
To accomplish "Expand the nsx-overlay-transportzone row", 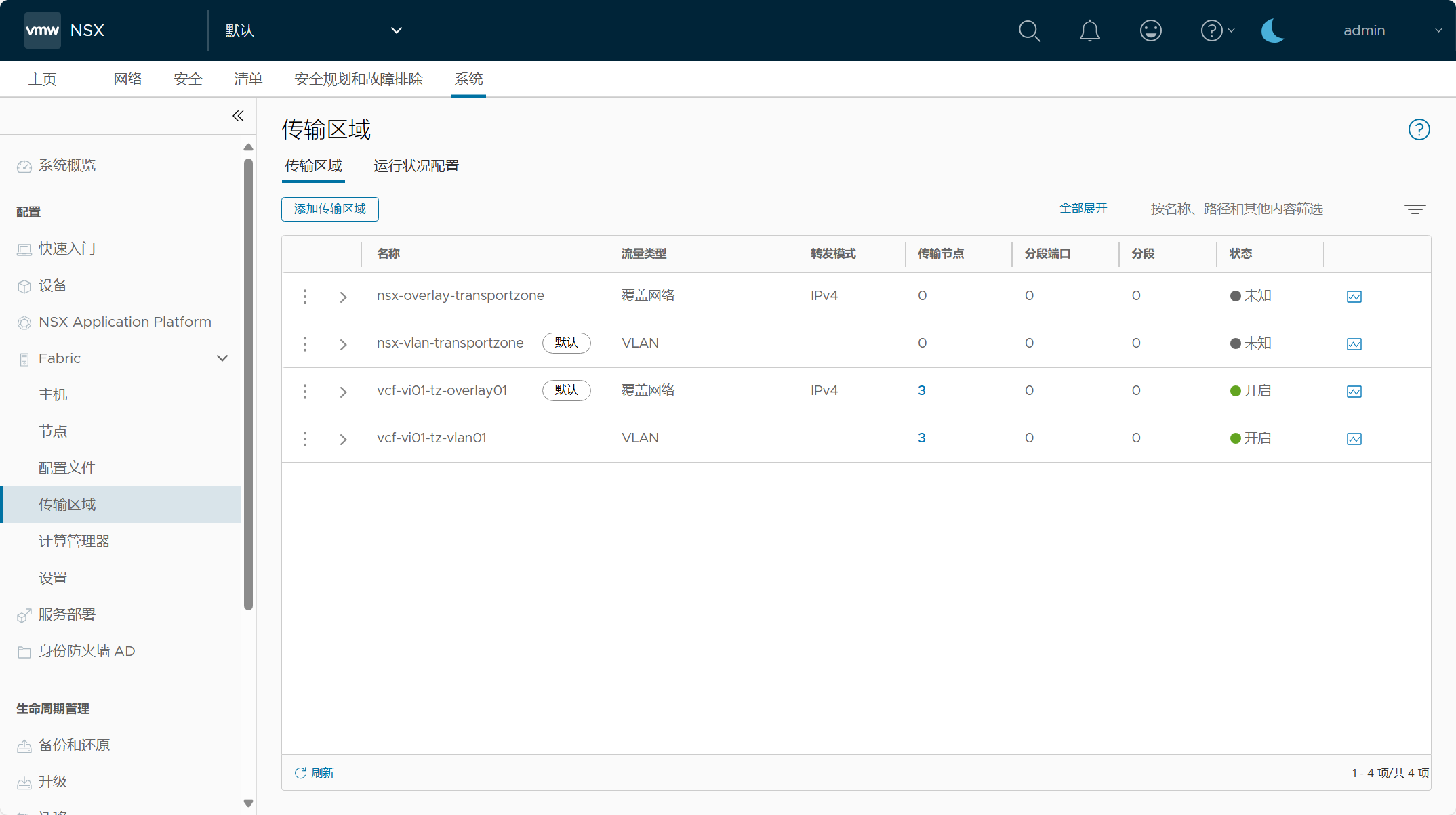I will [343, 297].
